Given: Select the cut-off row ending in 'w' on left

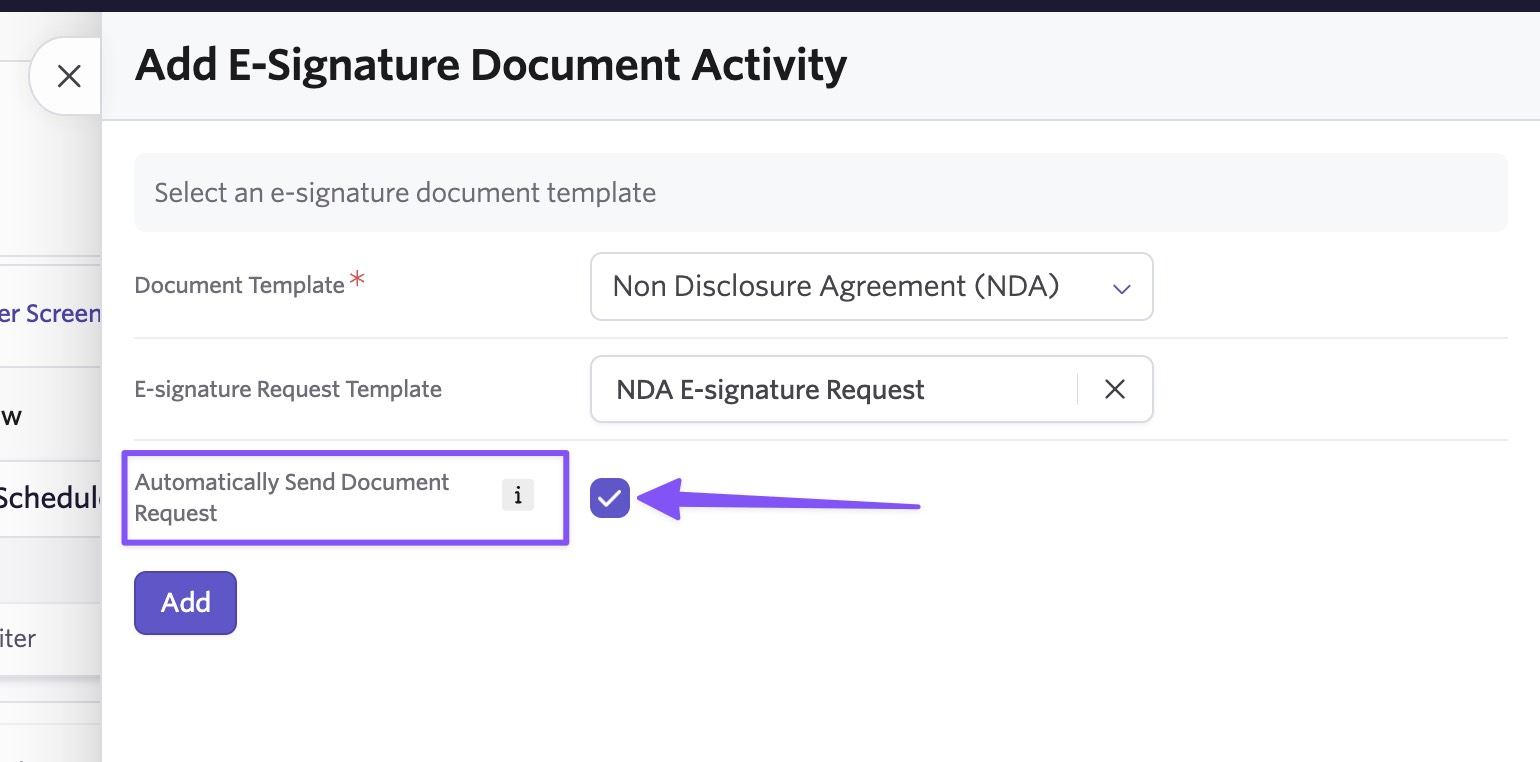Looking at the screenshot, I should [x=11, y=416].
